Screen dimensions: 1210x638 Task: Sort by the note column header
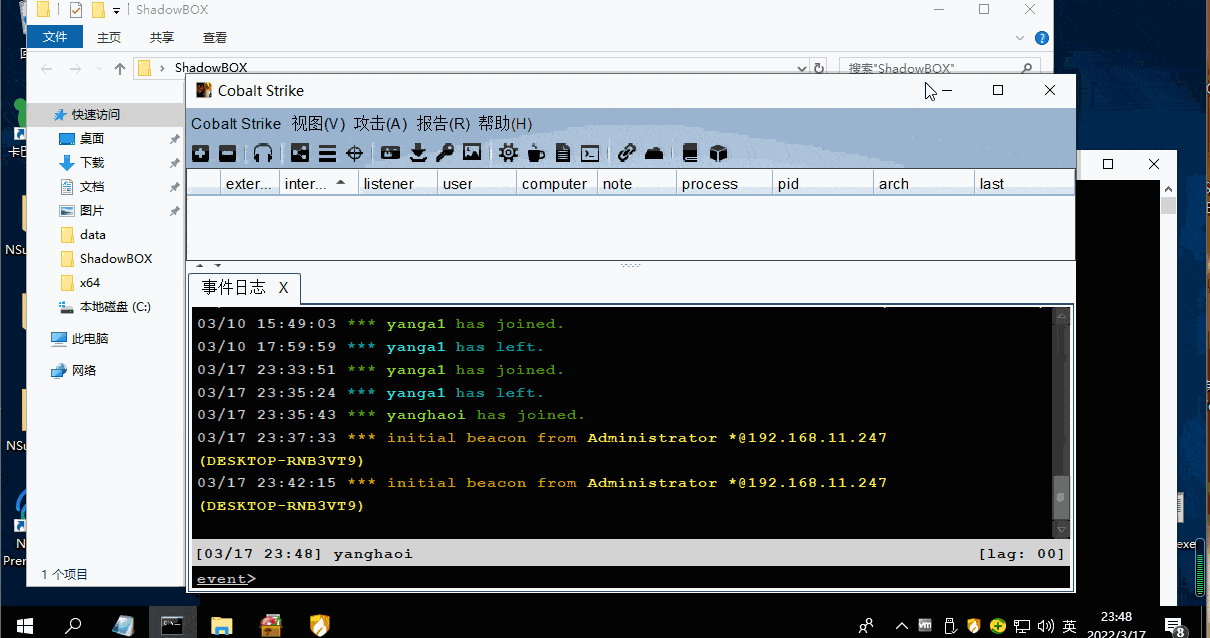tap(636, 184)
